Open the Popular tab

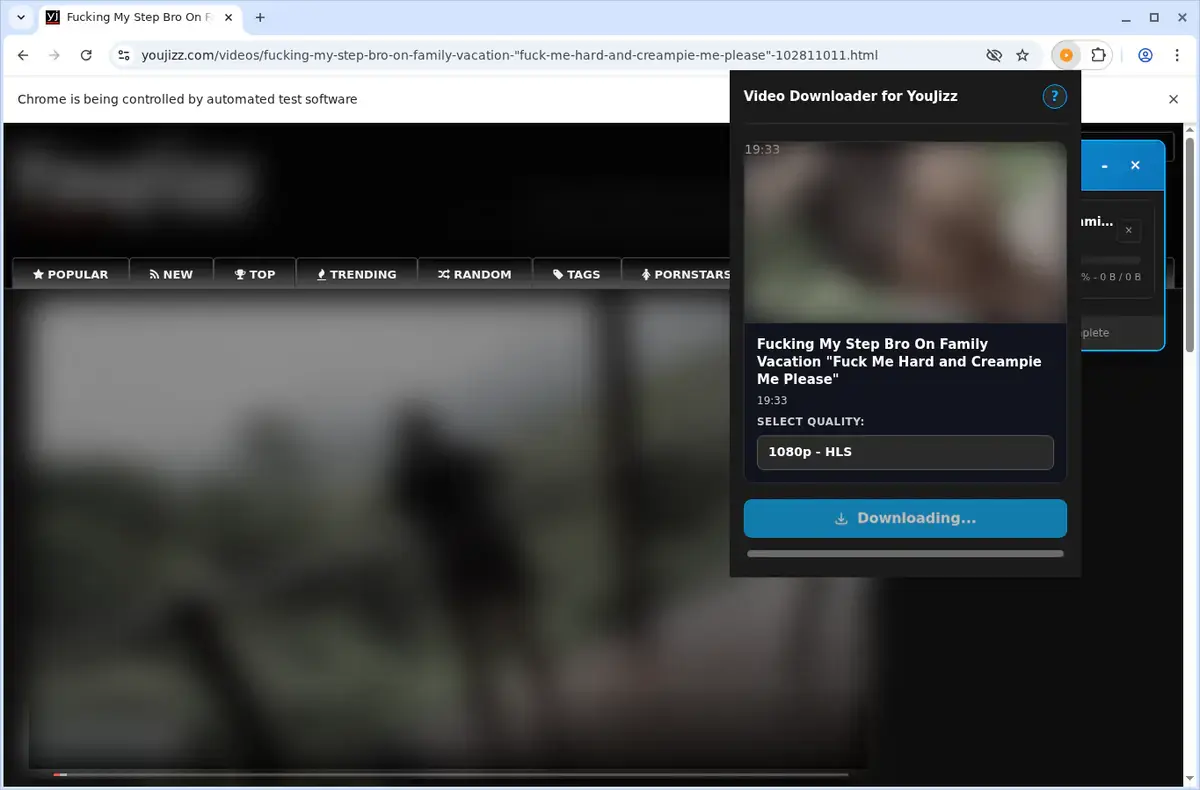70,274
